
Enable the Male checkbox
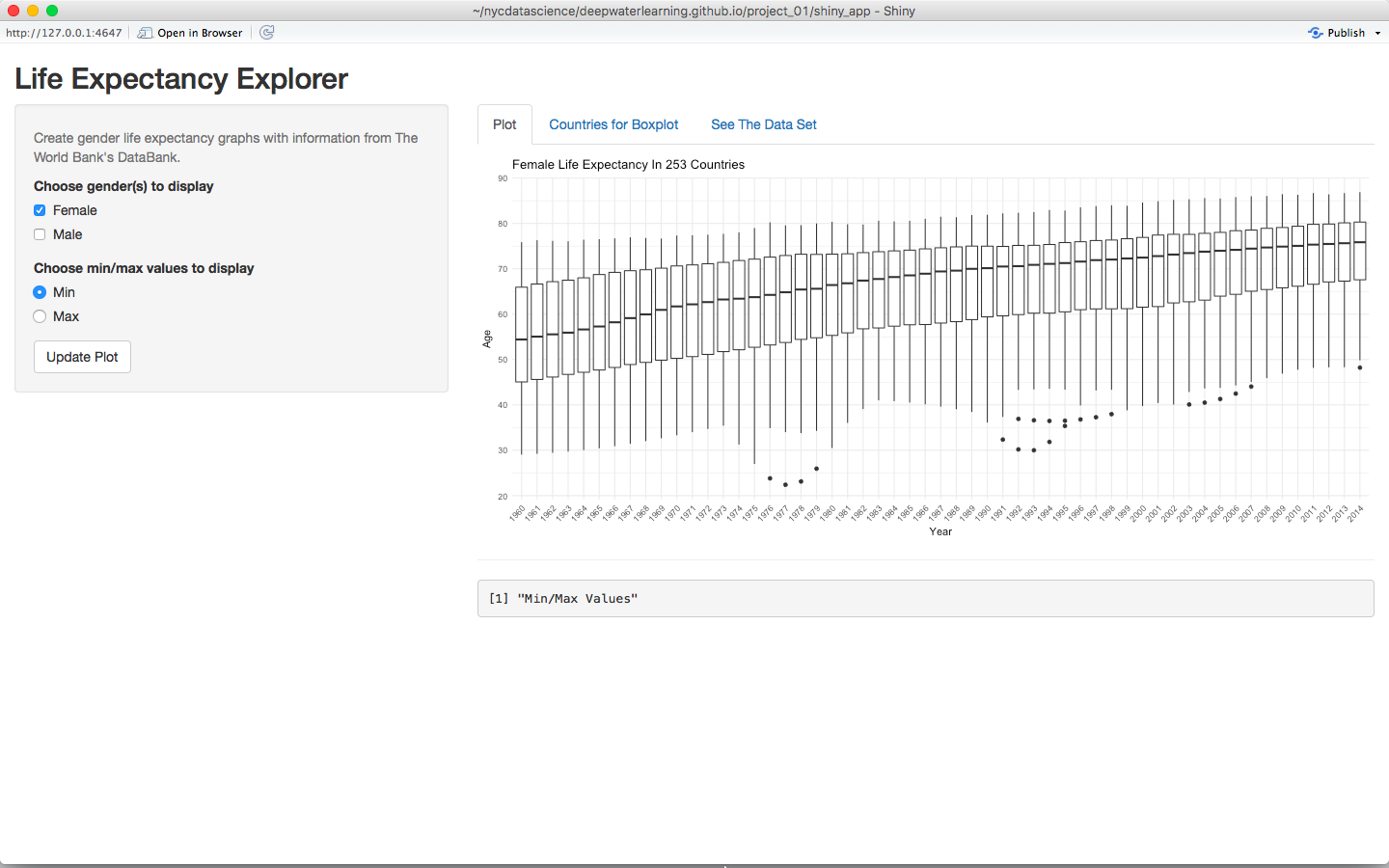[40, 234]
